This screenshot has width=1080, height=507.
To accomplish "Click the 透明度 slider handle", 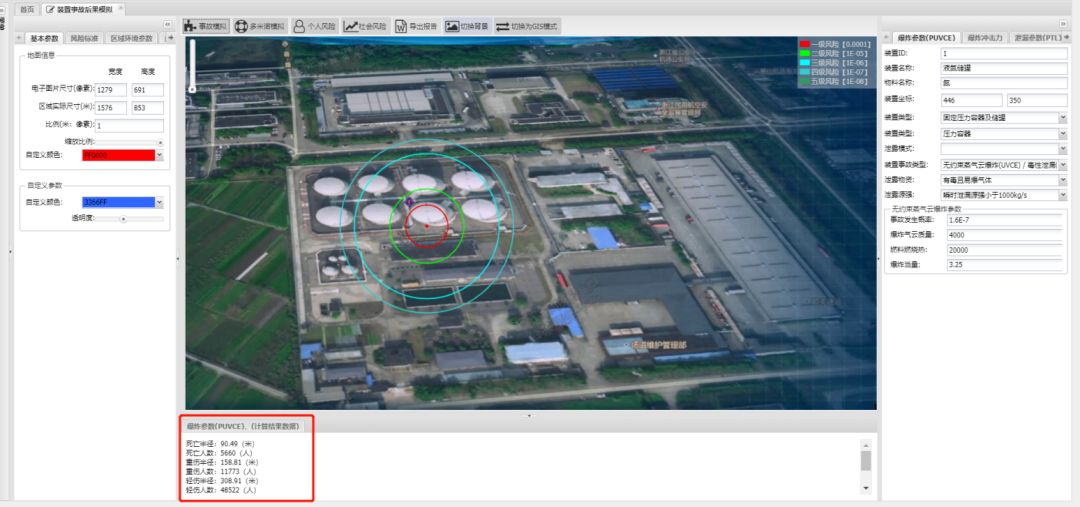I will tap(123, 217).
